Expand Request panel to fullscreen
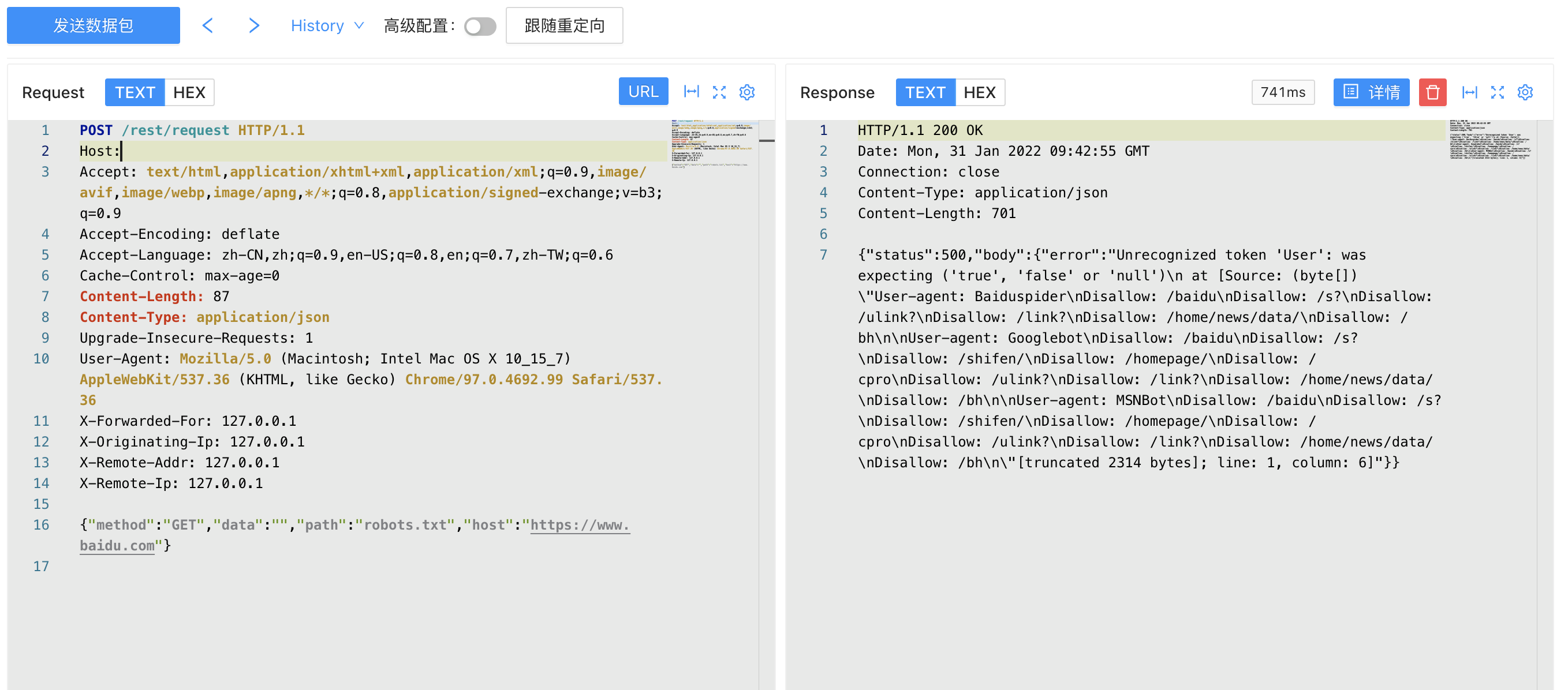The height and width of the screenshot is (690, 1568). click(x=719, y=92)
